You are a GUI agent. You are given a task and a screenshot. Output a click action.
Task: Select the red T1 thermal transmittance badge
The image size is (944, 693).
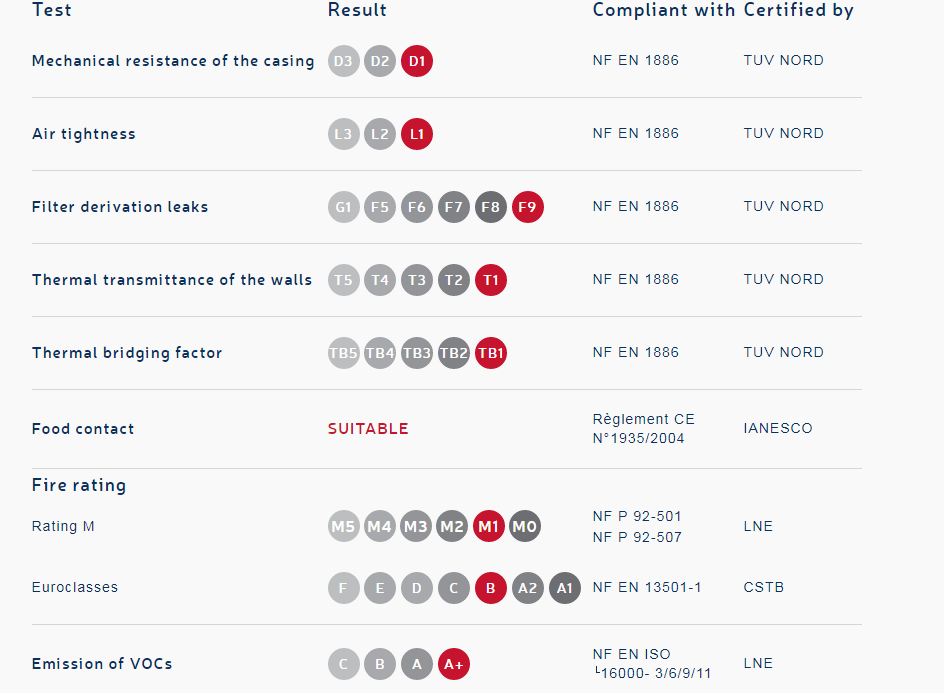coord(490,280)
